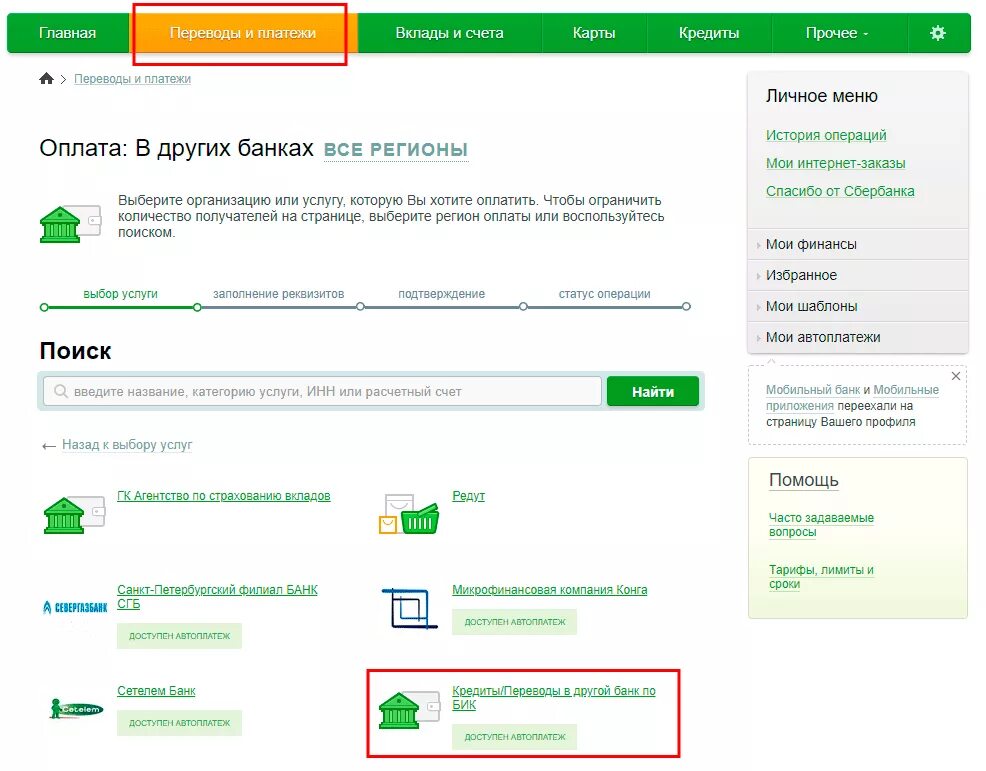Click Доступен автоплатеж badge under Сетелем Банк

coord(179,723)
